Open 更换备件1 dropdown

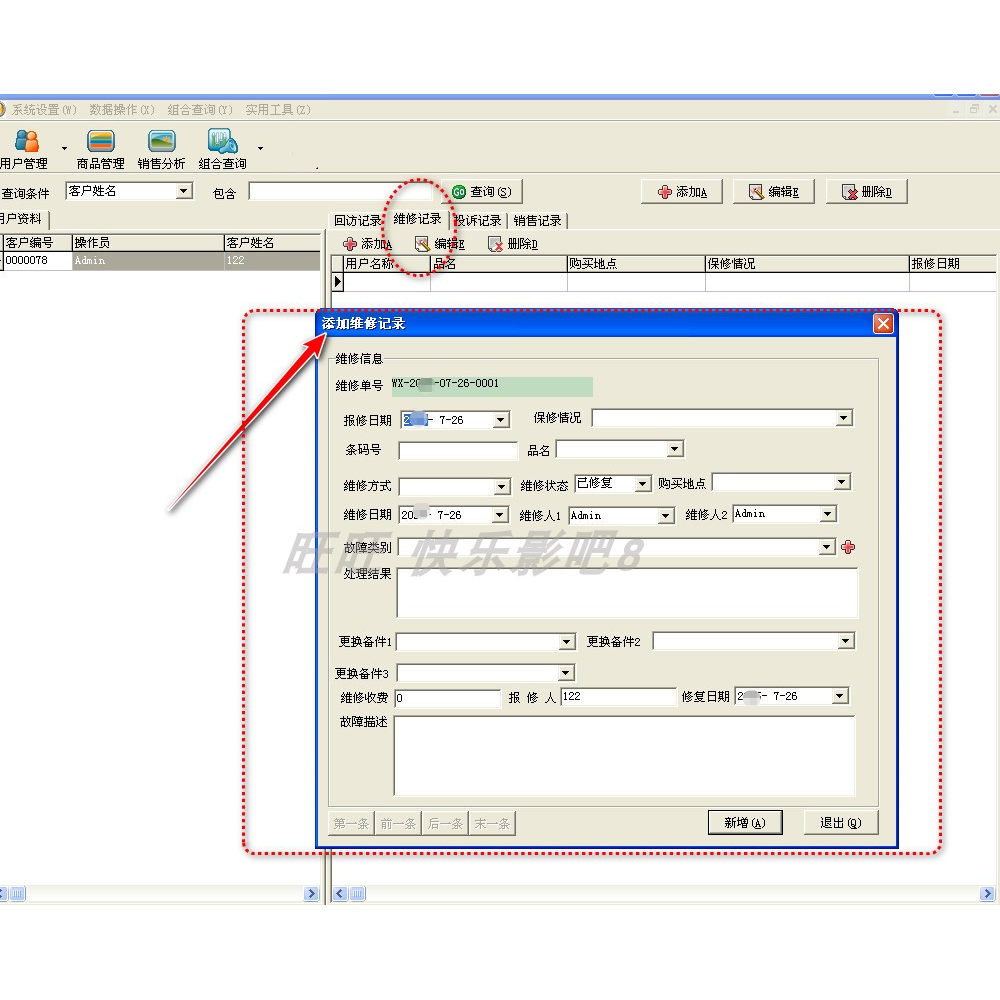point(566,641)
